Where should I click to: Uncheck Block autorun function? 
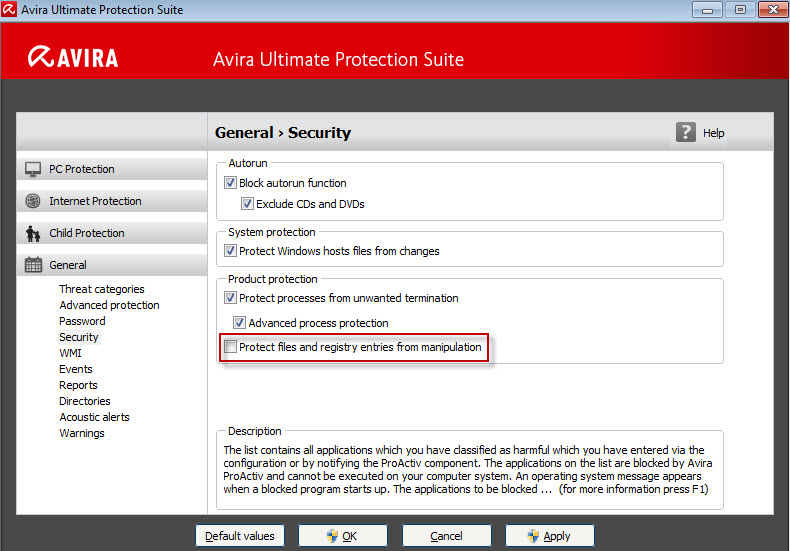click(230, 183)
